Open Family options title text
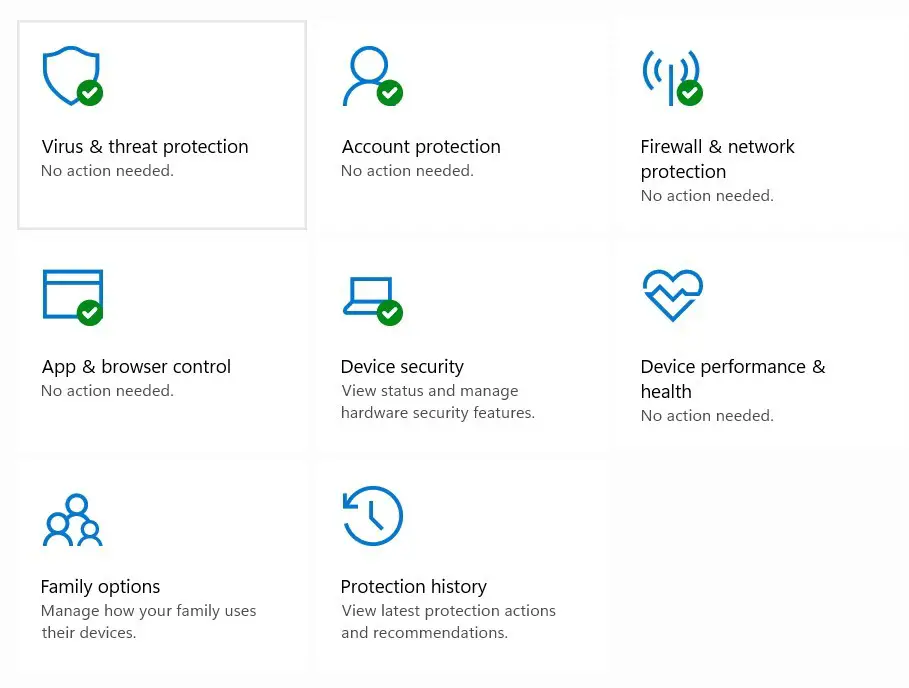 [100, 587]
